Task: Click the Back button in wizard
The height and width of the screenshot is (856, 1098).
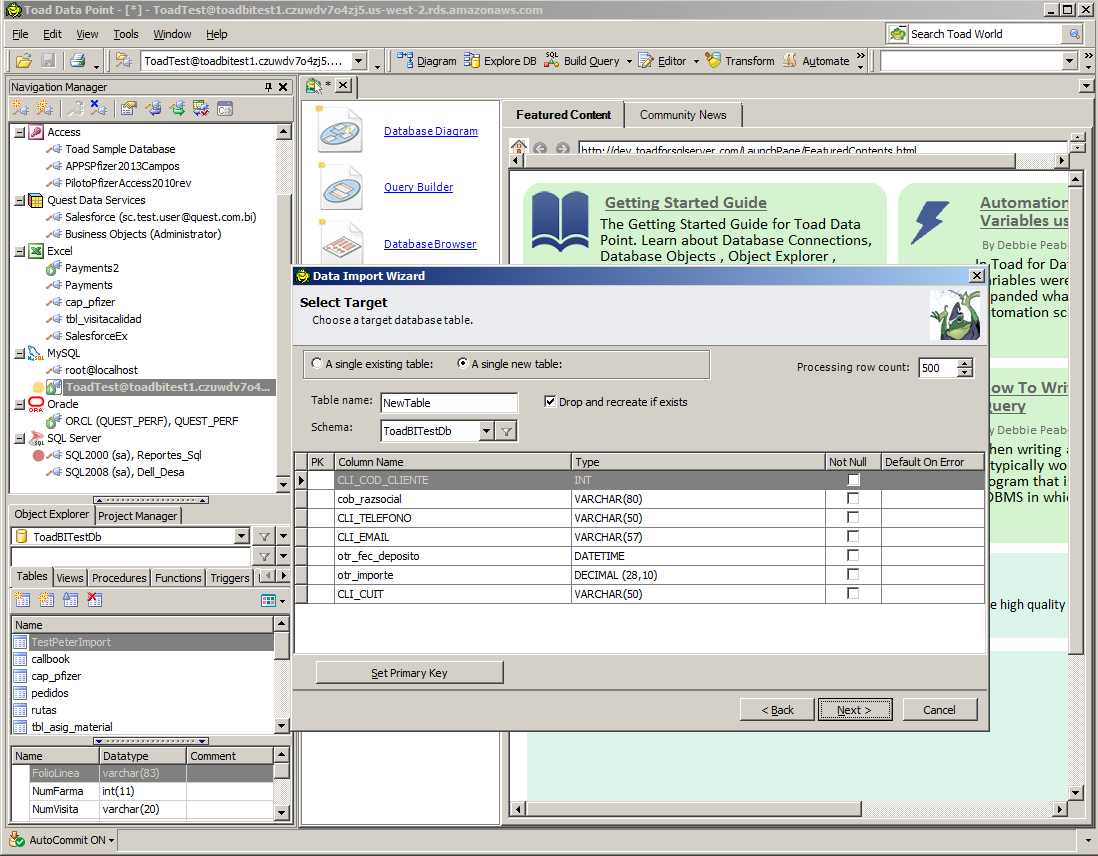Action: 777,710
